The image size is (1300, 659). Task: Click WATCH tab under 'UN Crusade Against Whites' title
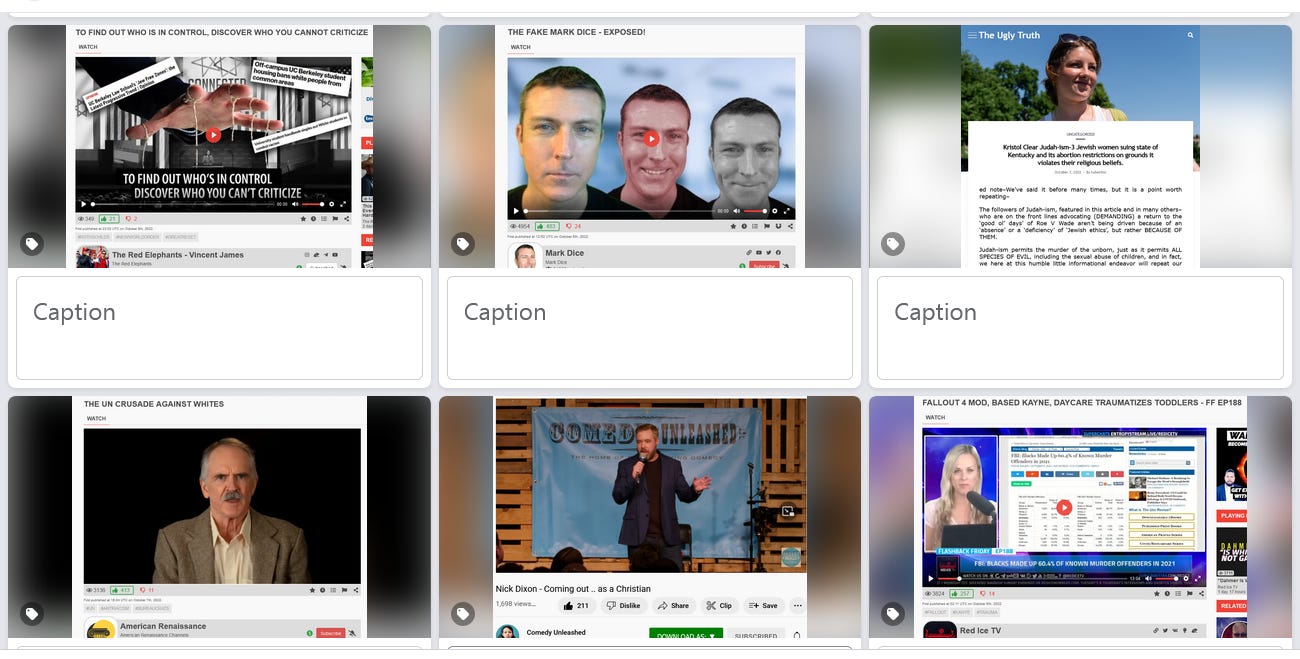click(96, 419)
